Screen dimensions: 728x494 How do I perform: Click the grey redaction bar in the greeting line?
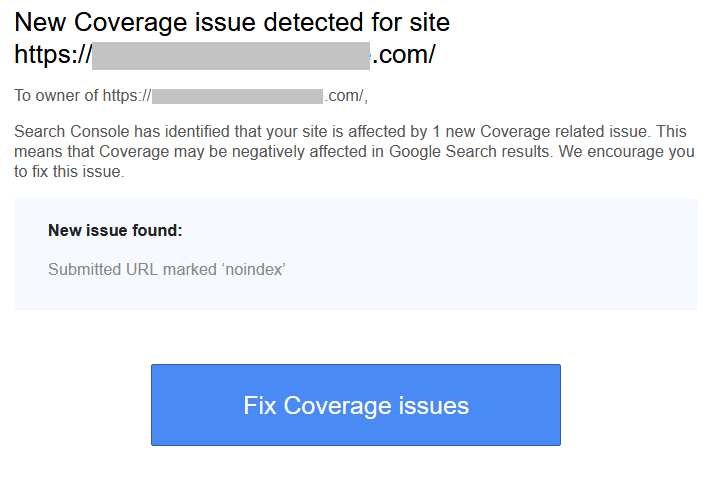237,96
